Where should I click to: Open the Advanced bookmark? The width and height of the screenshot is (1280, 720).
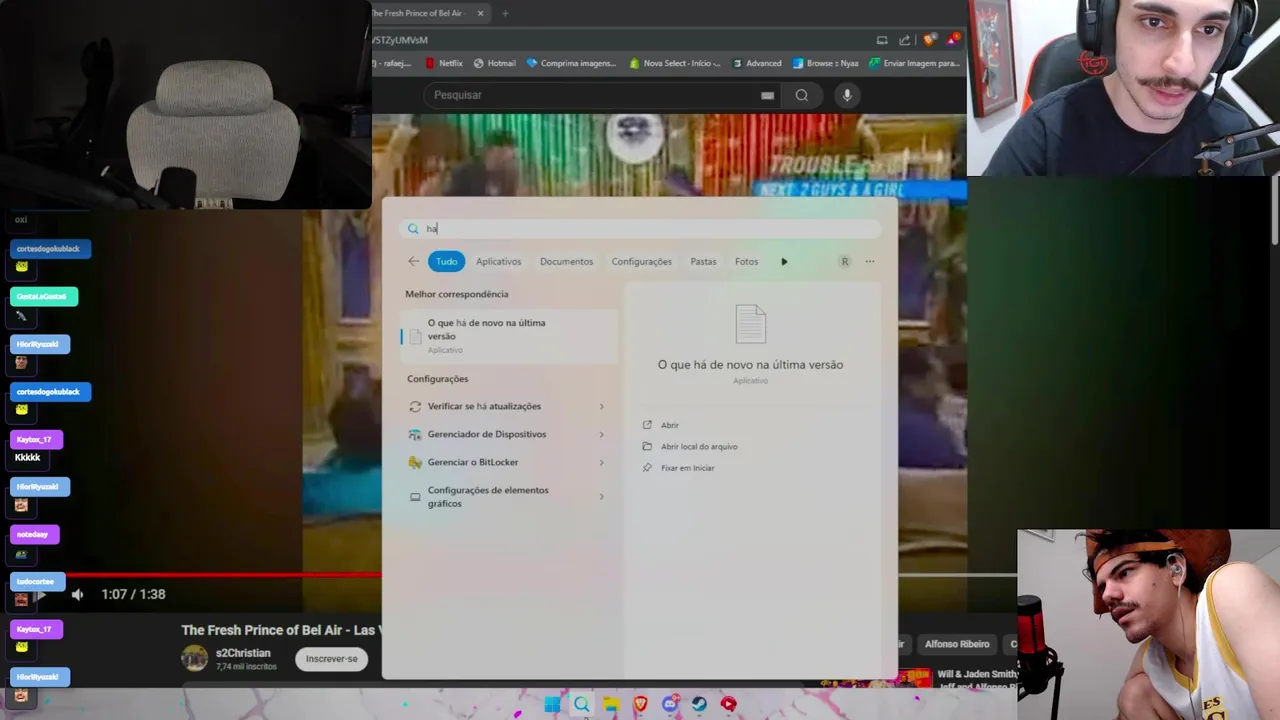(x=757, y=63)
